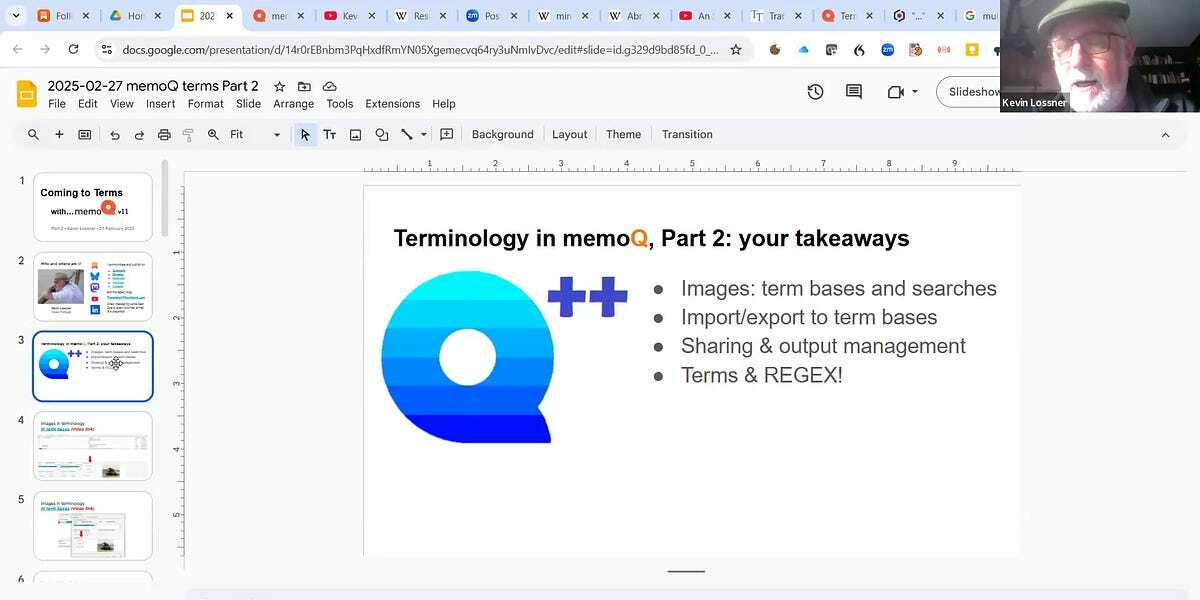Screen dimensions: 1200x600
Task: Open the Slide menu
Action: (x=249, y=104)
